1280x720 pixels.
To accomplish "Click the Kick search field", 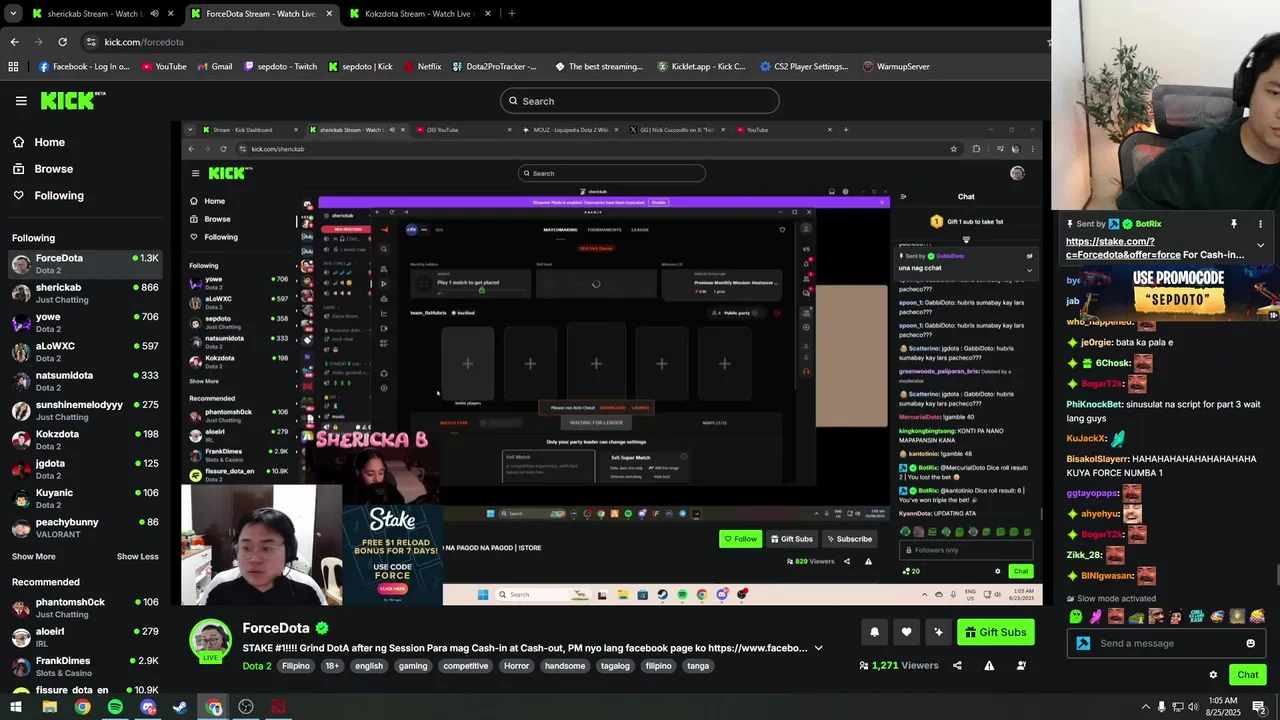I will (x=640, y=101).
